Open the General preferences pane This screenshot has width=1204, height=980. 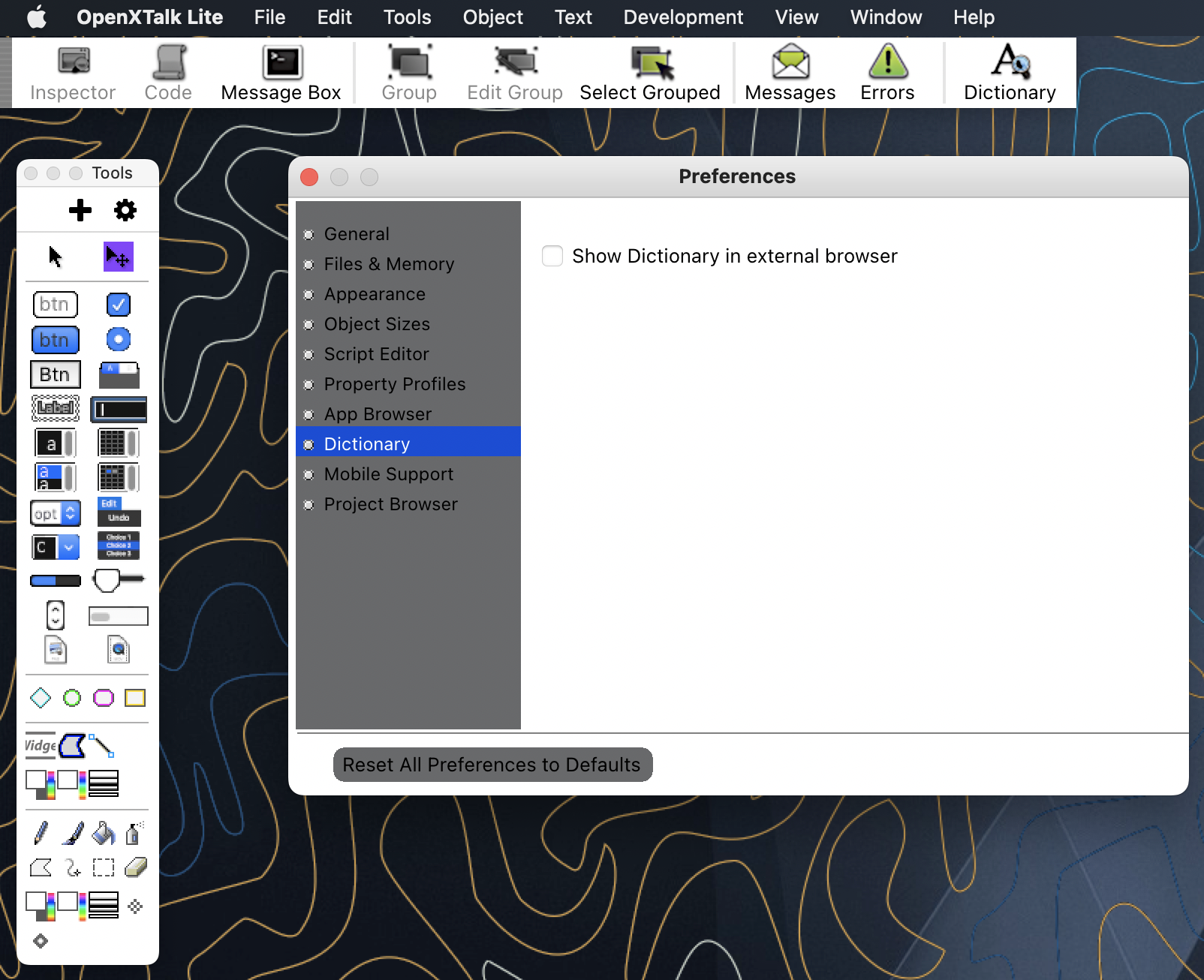point(408,234)
